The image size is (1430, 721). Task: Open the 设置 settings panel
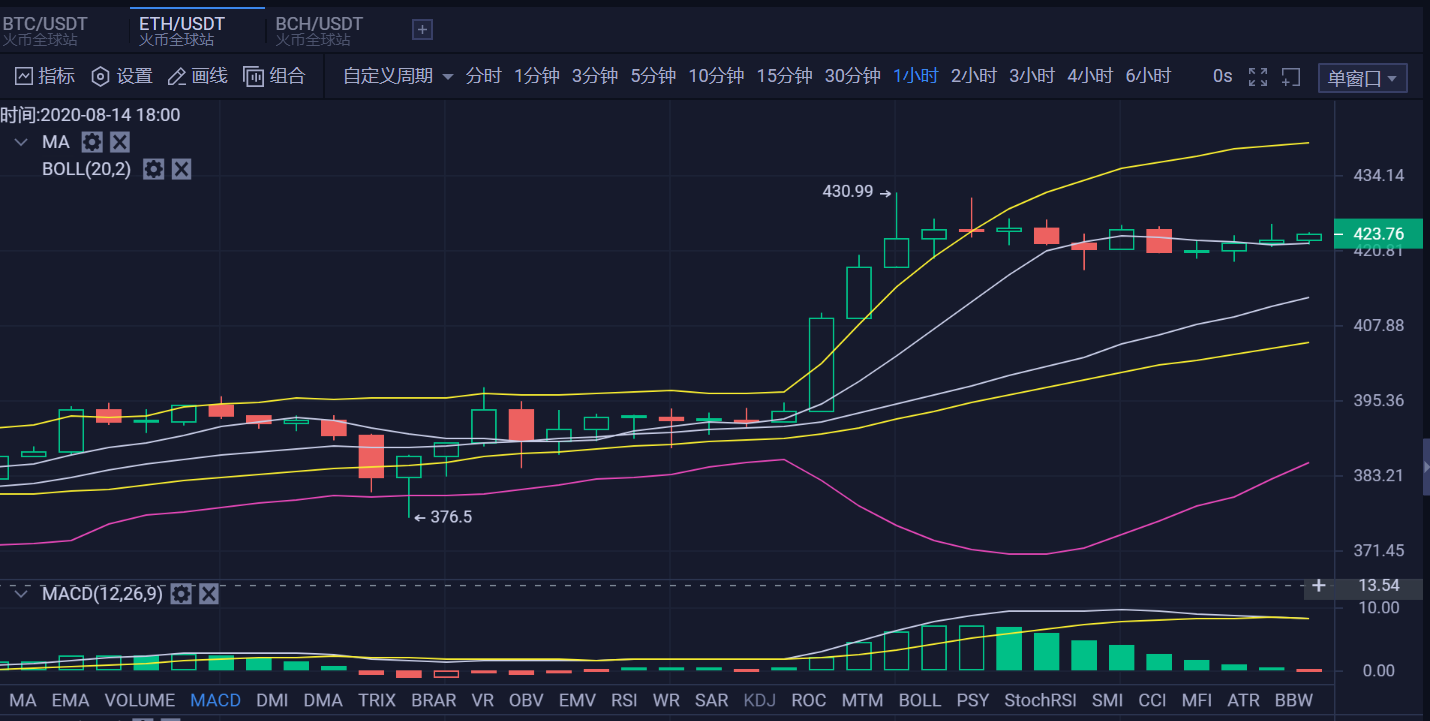click(122, 76)
